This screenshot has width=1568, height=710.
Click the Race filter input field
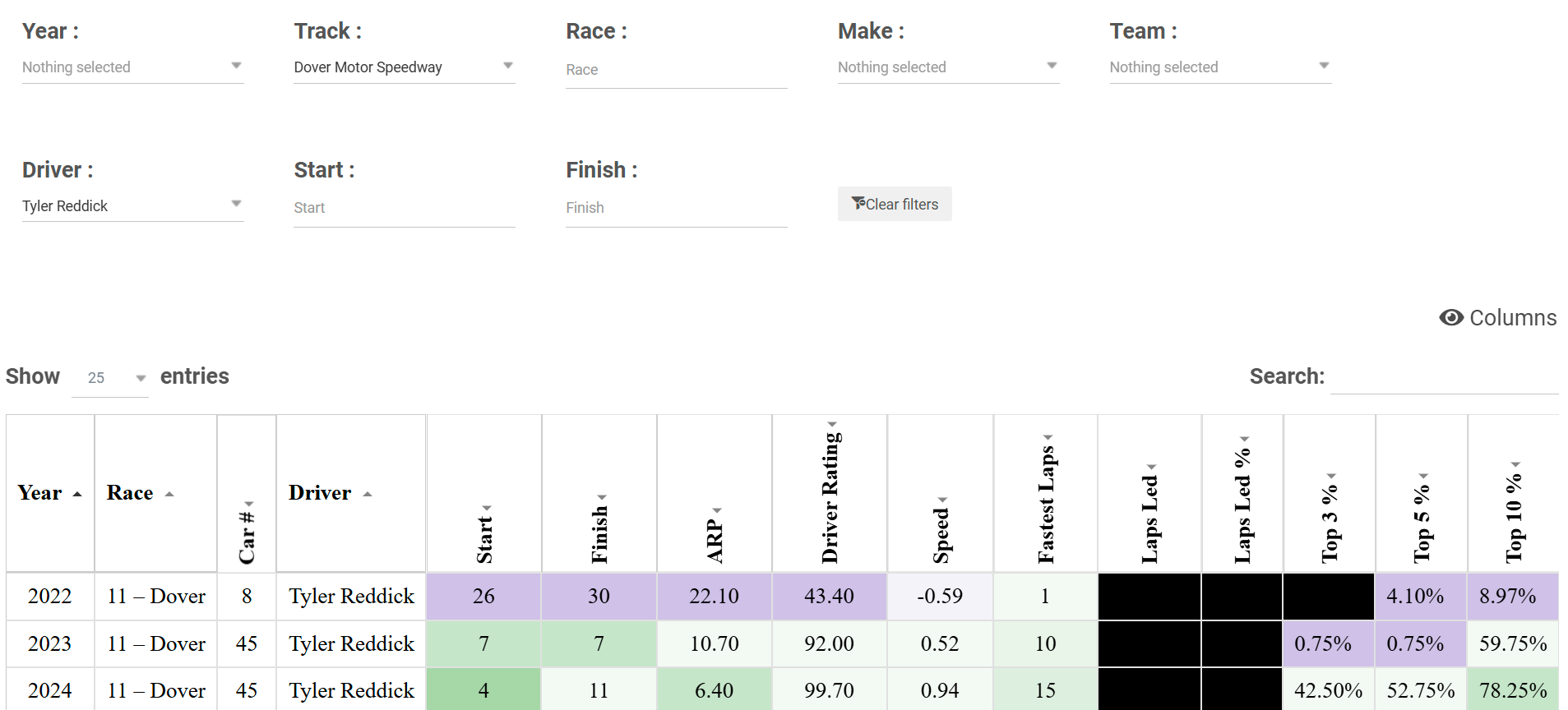click(676, 70)
